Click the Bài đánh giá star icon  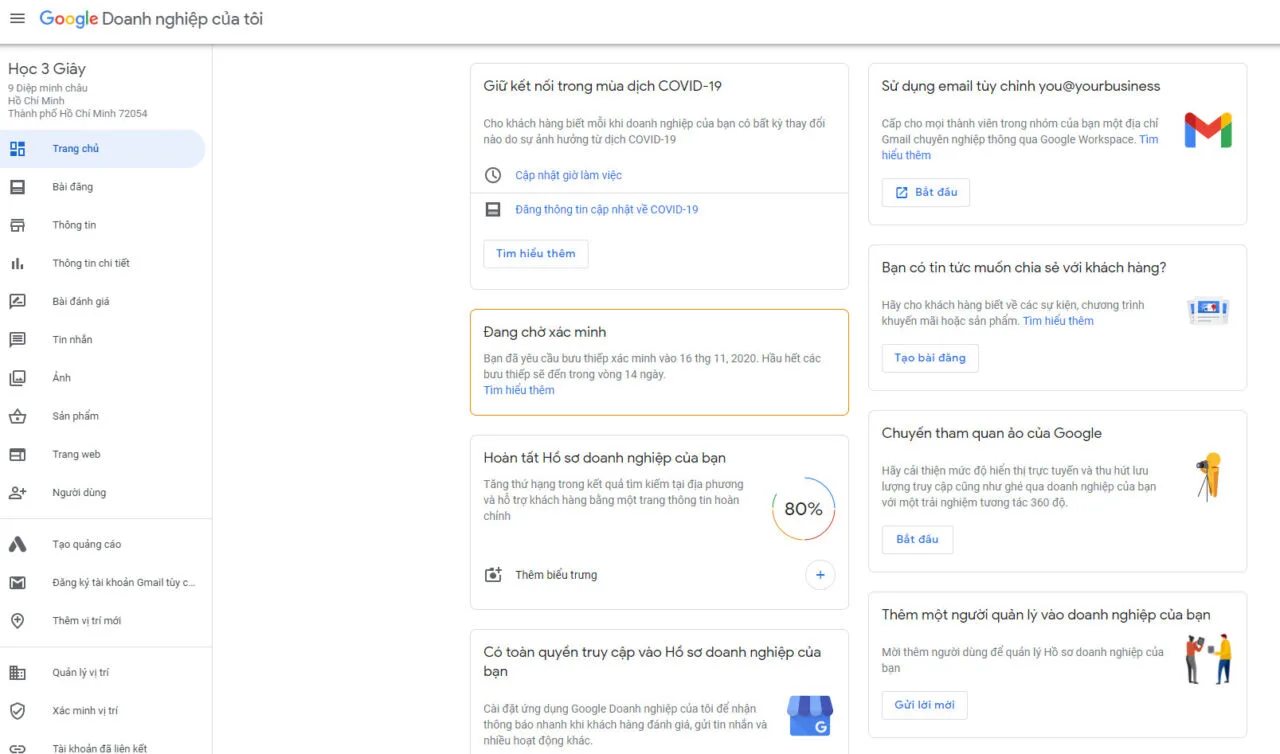(x=17, y=301)
